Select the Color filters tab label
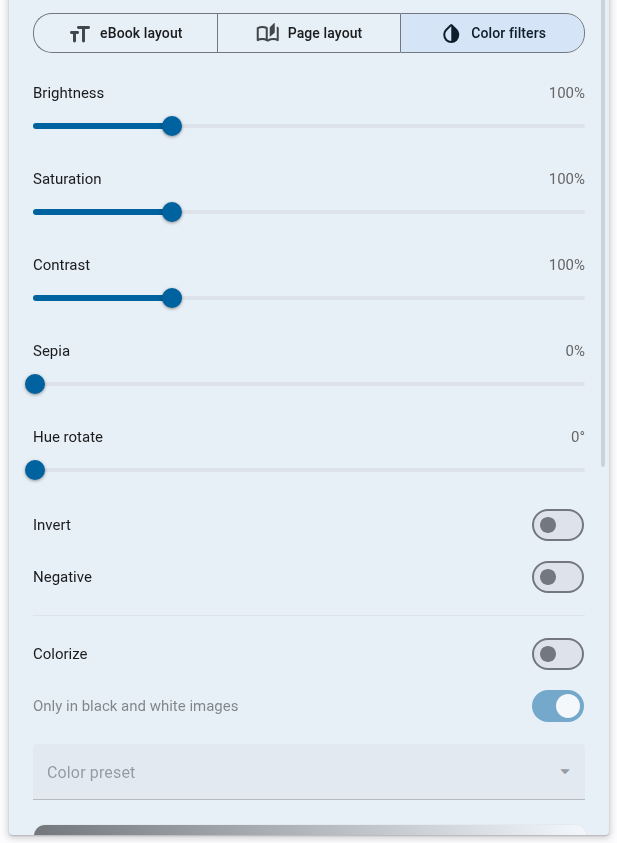Screen dimensions: 617x843 point(508,33)
